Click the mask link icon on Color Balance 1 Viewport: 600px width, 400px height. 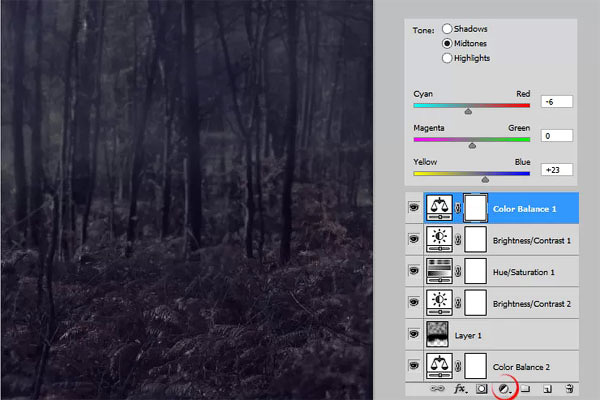(458, 208)
